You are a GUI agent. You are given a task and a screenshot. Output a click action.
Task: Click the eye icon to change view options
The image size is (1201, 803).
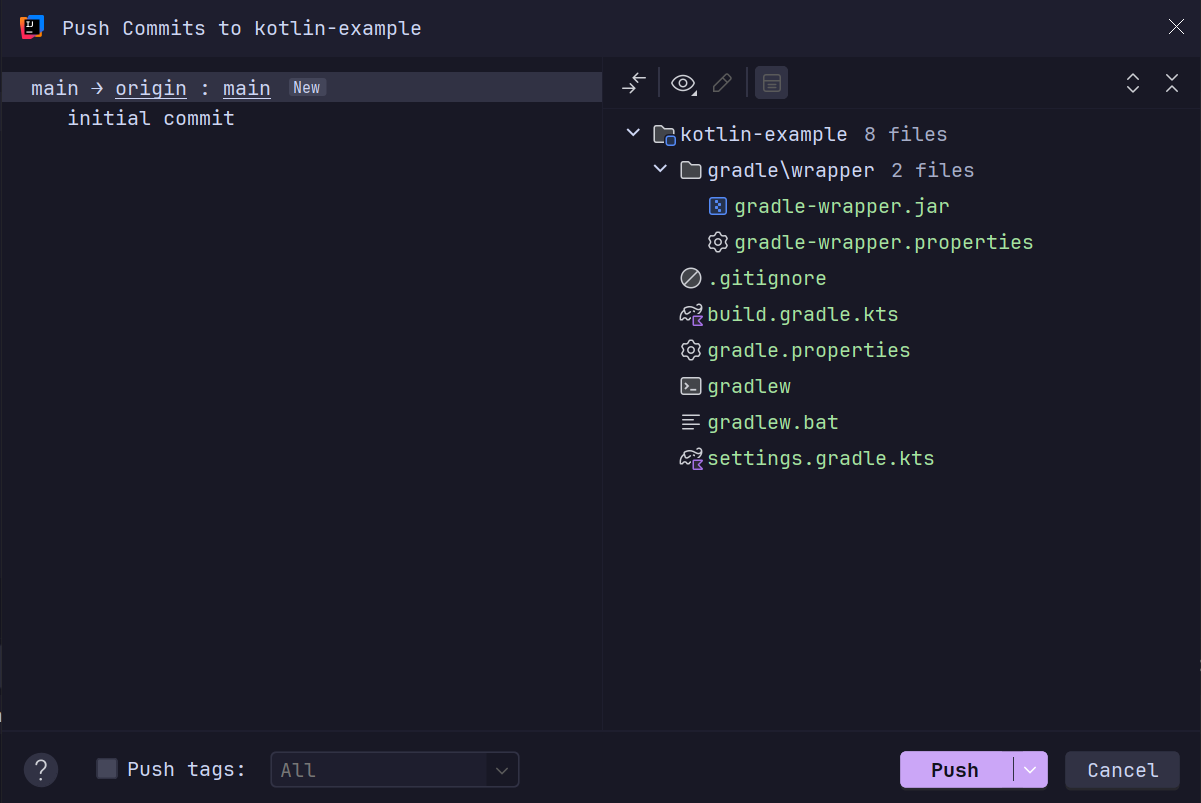click(x=683, y=83)
